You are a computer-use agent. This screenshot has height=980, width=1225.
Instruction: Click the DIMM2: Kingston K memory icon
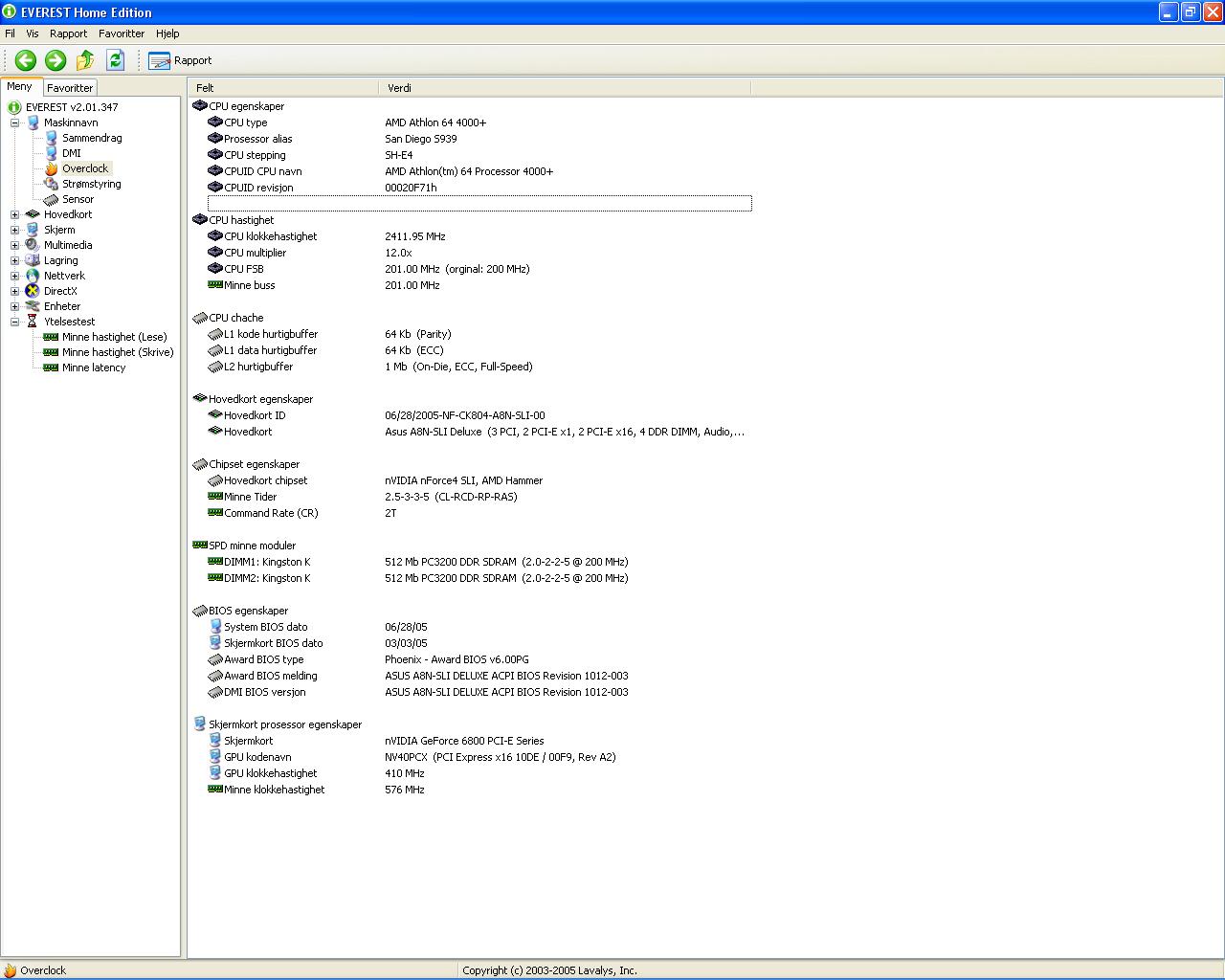215,578
